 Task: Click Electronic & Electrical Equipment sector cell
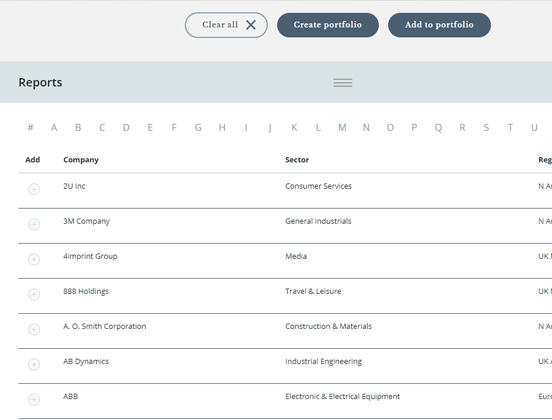343,396
